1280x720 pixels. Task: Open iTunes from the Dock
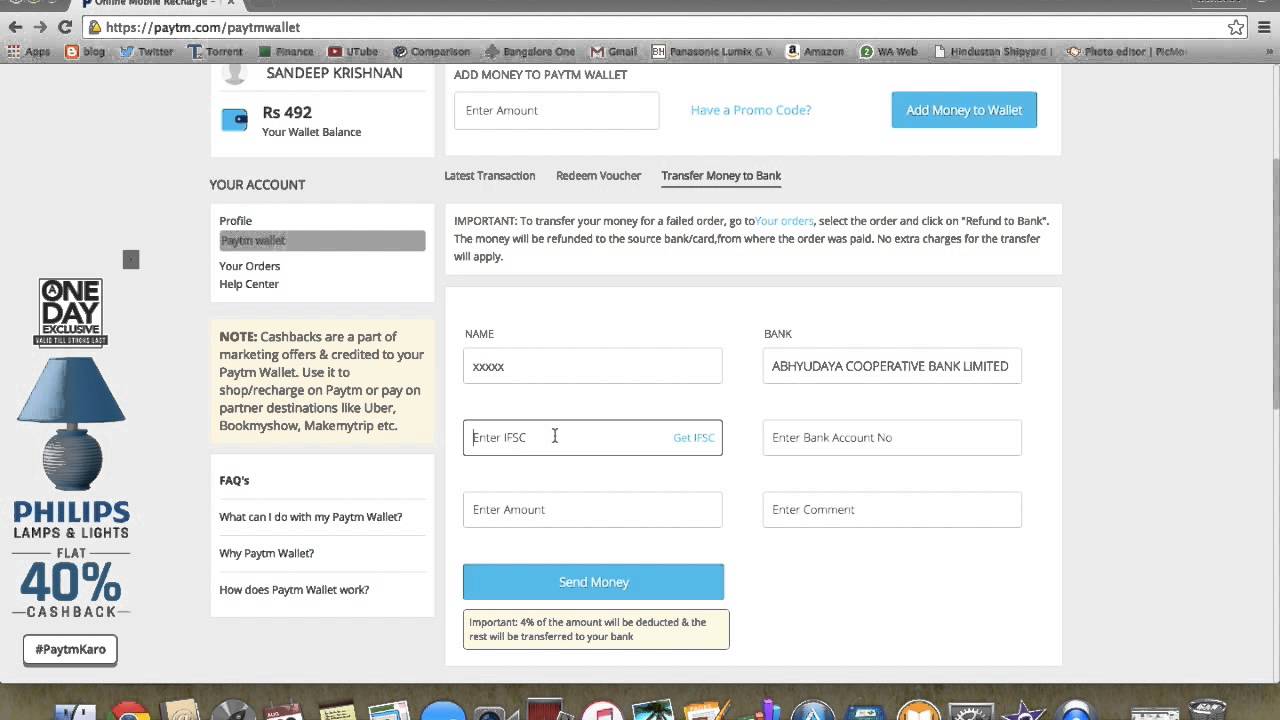tap(602, 710)
